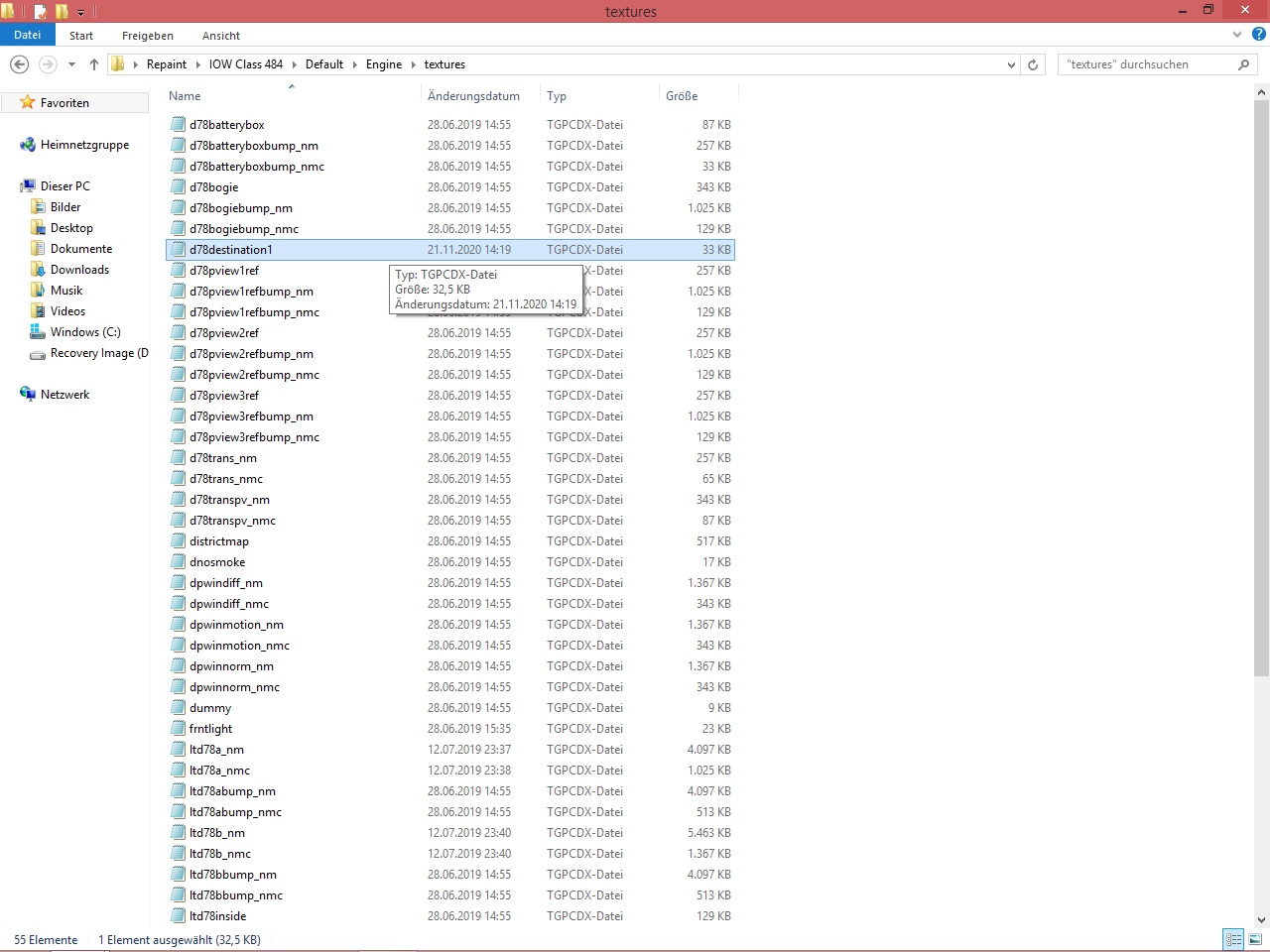The image size is (1270, 952).
Task: Expand the ribbon with the chevron near Help
Action: (1237, 35)
